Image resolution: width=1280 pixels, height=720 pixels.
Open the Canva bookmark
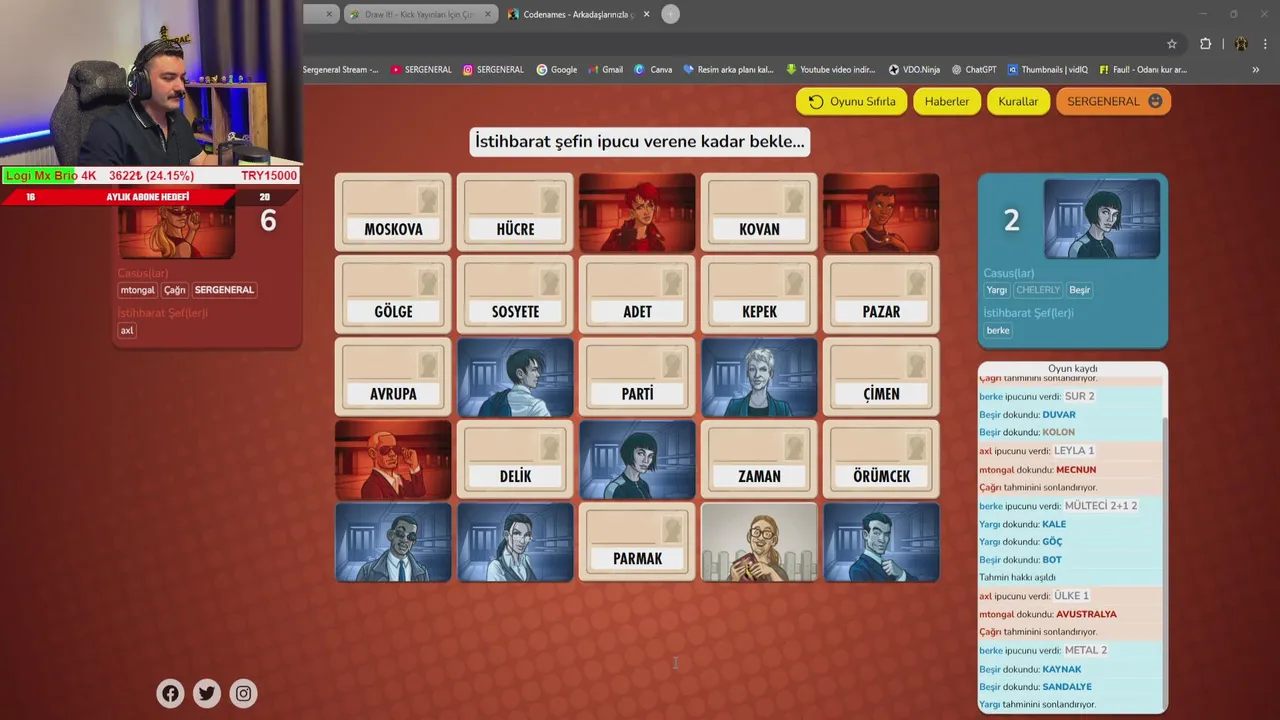652,70
